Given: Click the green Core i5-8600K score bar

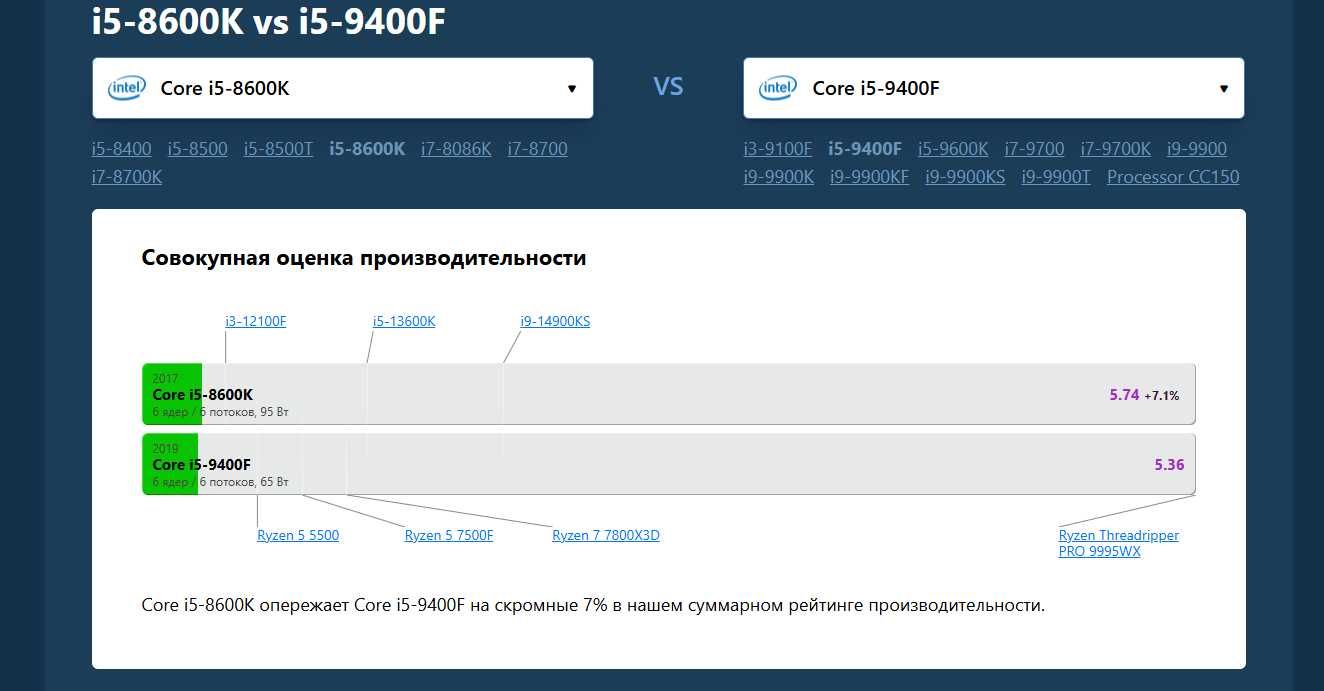Looking at the screenshot, I should [x=172, y=394].
